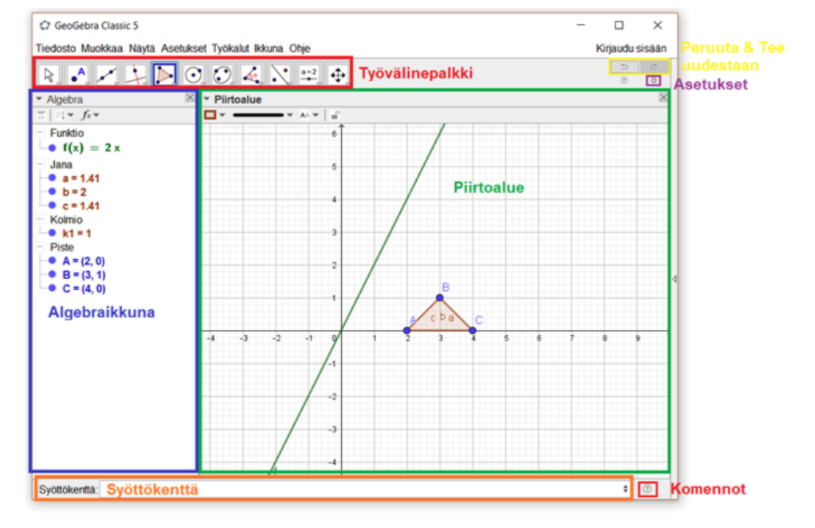Toggle auxiliary objects icon in Algebra style bar

[42, 115]
